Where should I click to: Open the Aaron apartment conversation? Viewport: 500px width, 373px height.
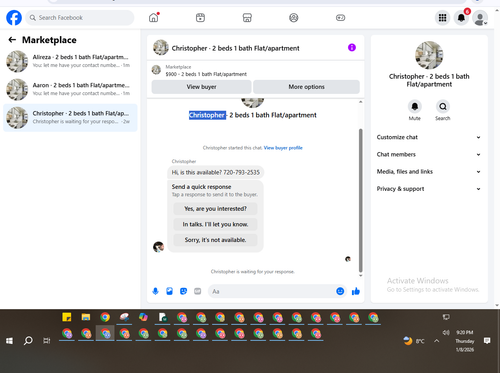70,89
